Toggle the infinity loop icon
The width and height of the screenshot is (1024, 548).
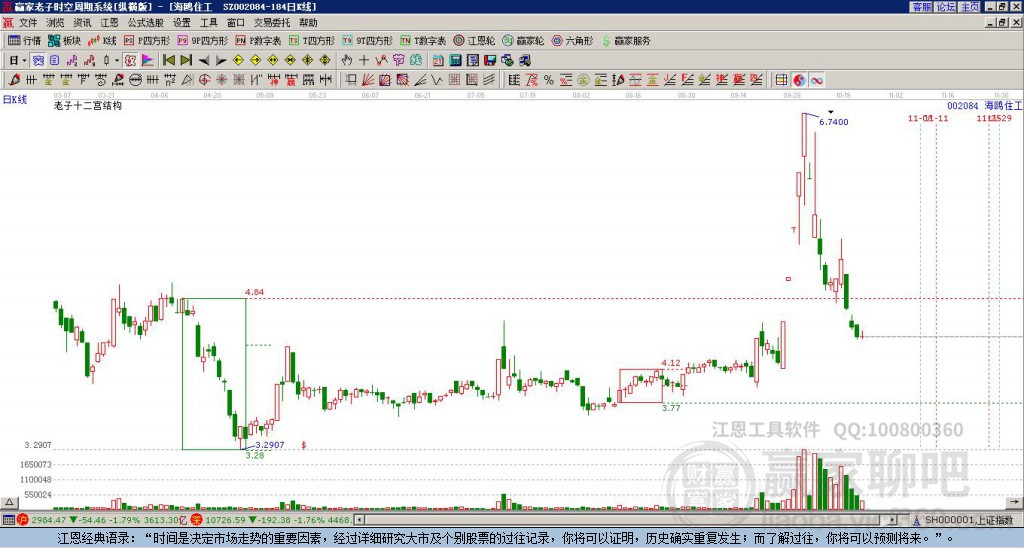coord(817,80)
